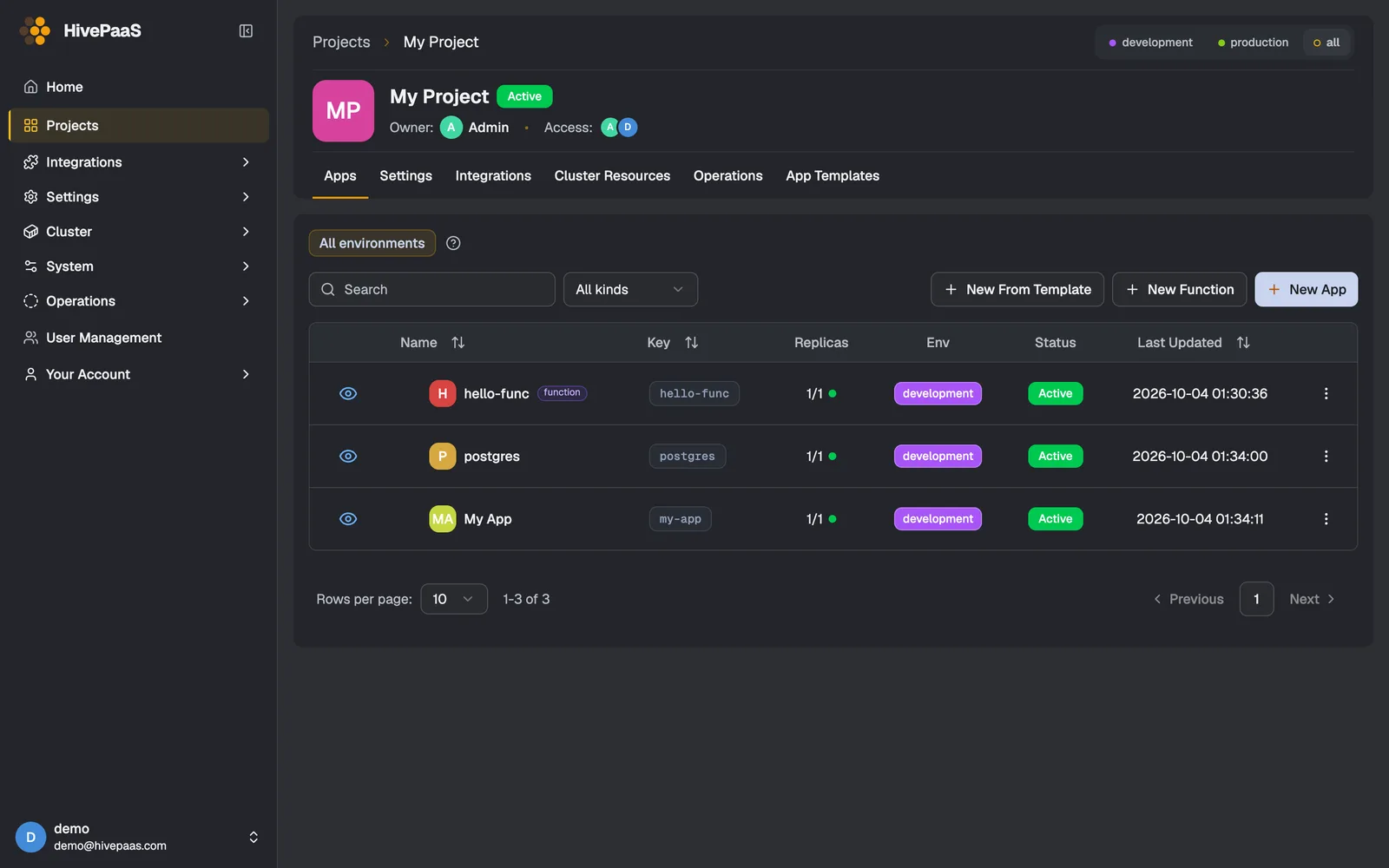Toggle visibility eye for My App
The width and height of the screenshot is (1389, 868).
pos(348,518)
